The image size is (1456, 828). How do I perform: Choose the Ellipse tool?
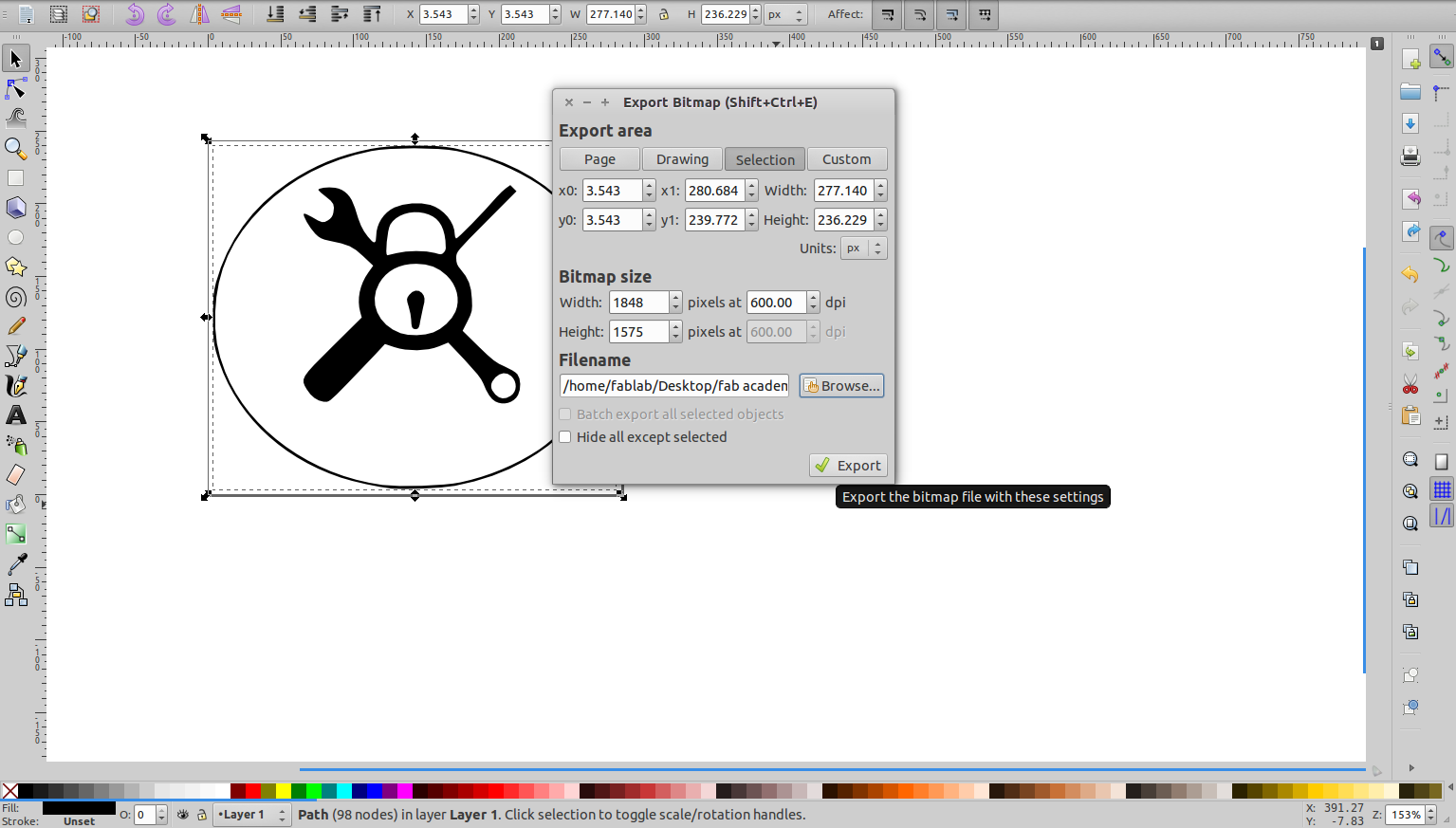point(15,237)
